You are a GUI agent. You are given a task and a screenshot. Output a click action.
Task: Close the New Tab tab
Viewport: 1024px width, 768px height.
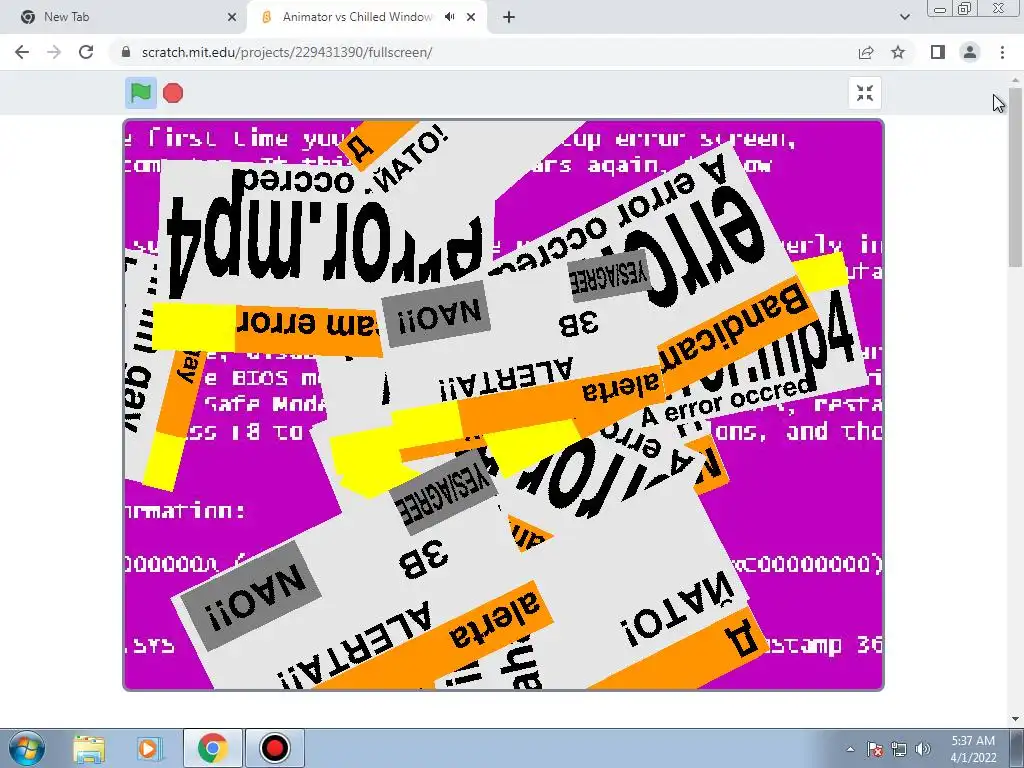click(232, 17)
